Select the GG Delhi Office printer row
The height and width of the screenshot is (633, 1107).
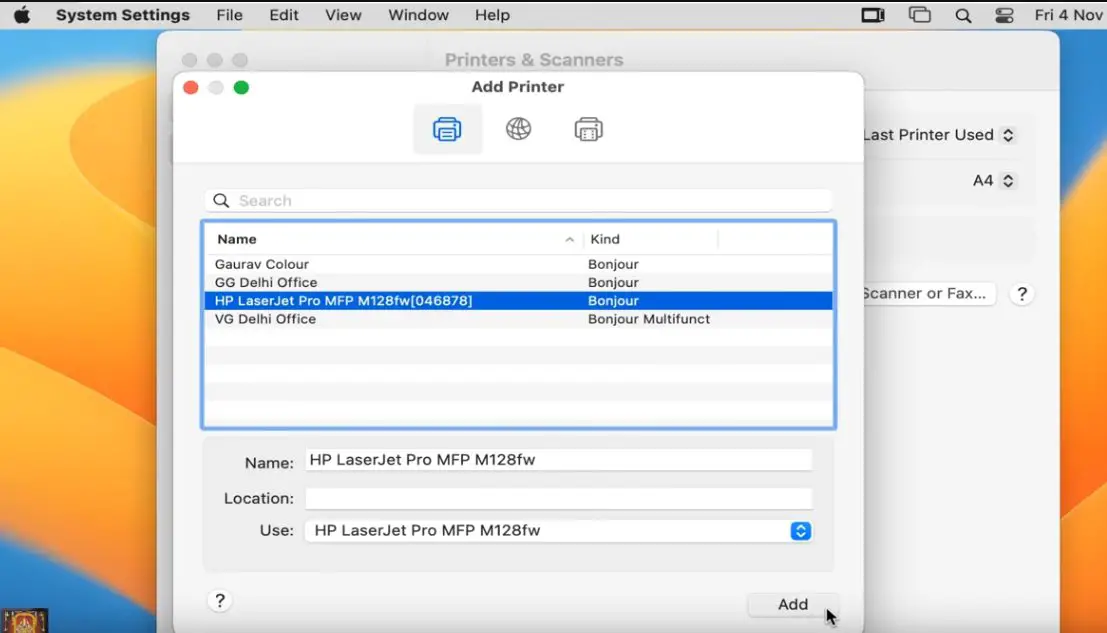click(x=400, y=282)
